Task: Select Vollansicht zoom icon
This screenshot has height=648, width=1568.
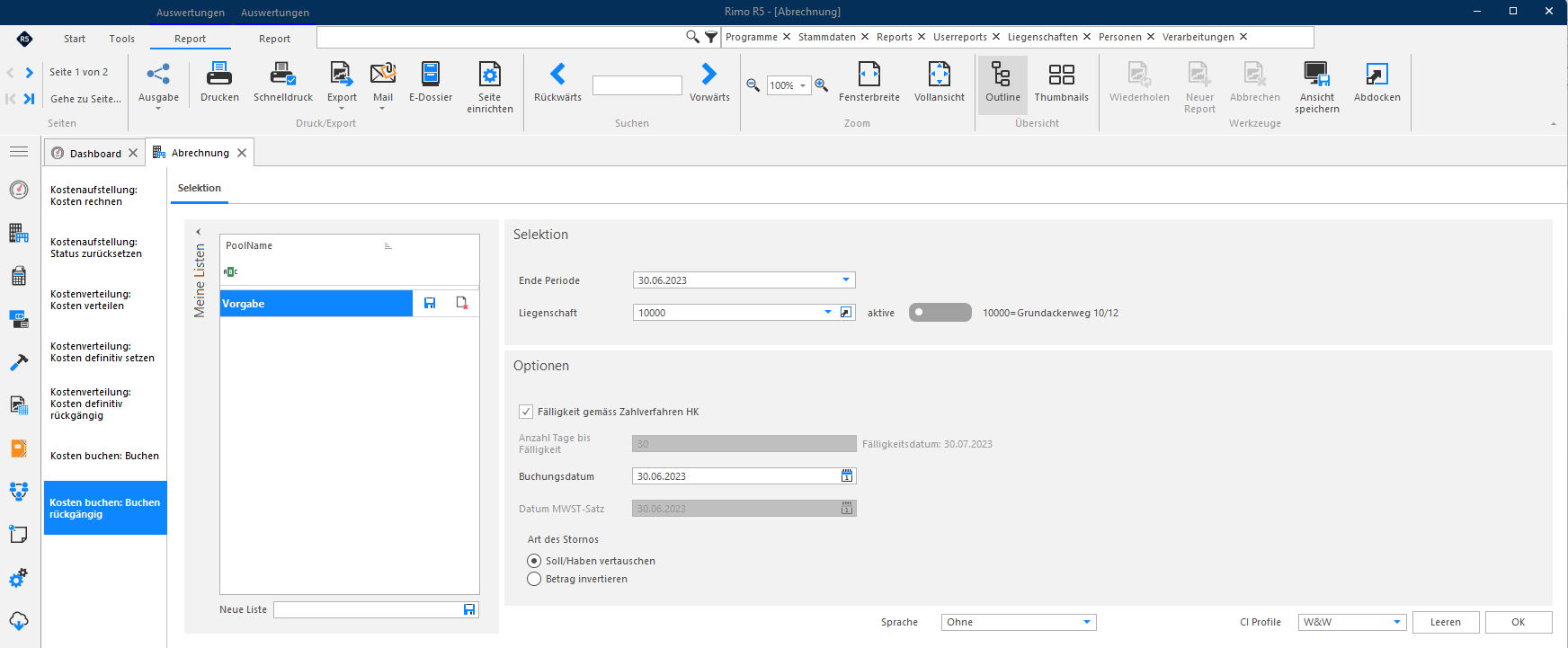Action: (x=940, y=74)
